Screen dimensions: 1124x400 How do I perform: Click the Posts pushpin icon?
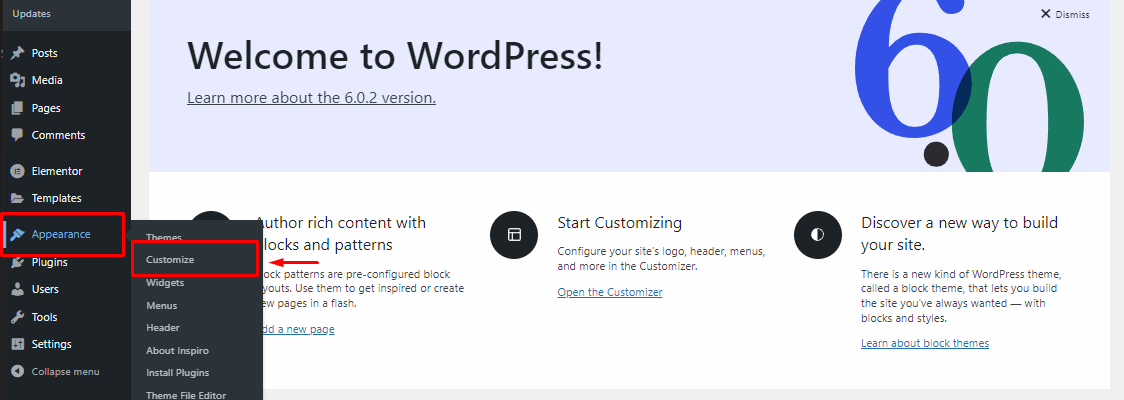coord(17,53)
